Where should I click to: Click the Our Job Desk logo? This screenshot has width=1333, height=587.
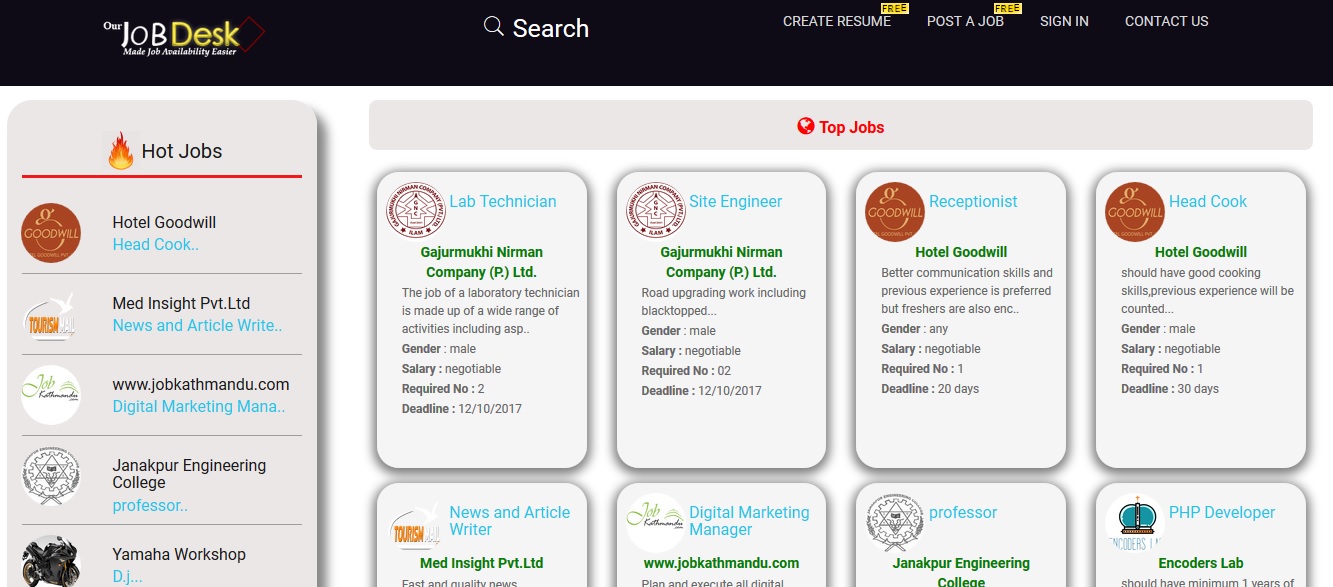(184, 35)
